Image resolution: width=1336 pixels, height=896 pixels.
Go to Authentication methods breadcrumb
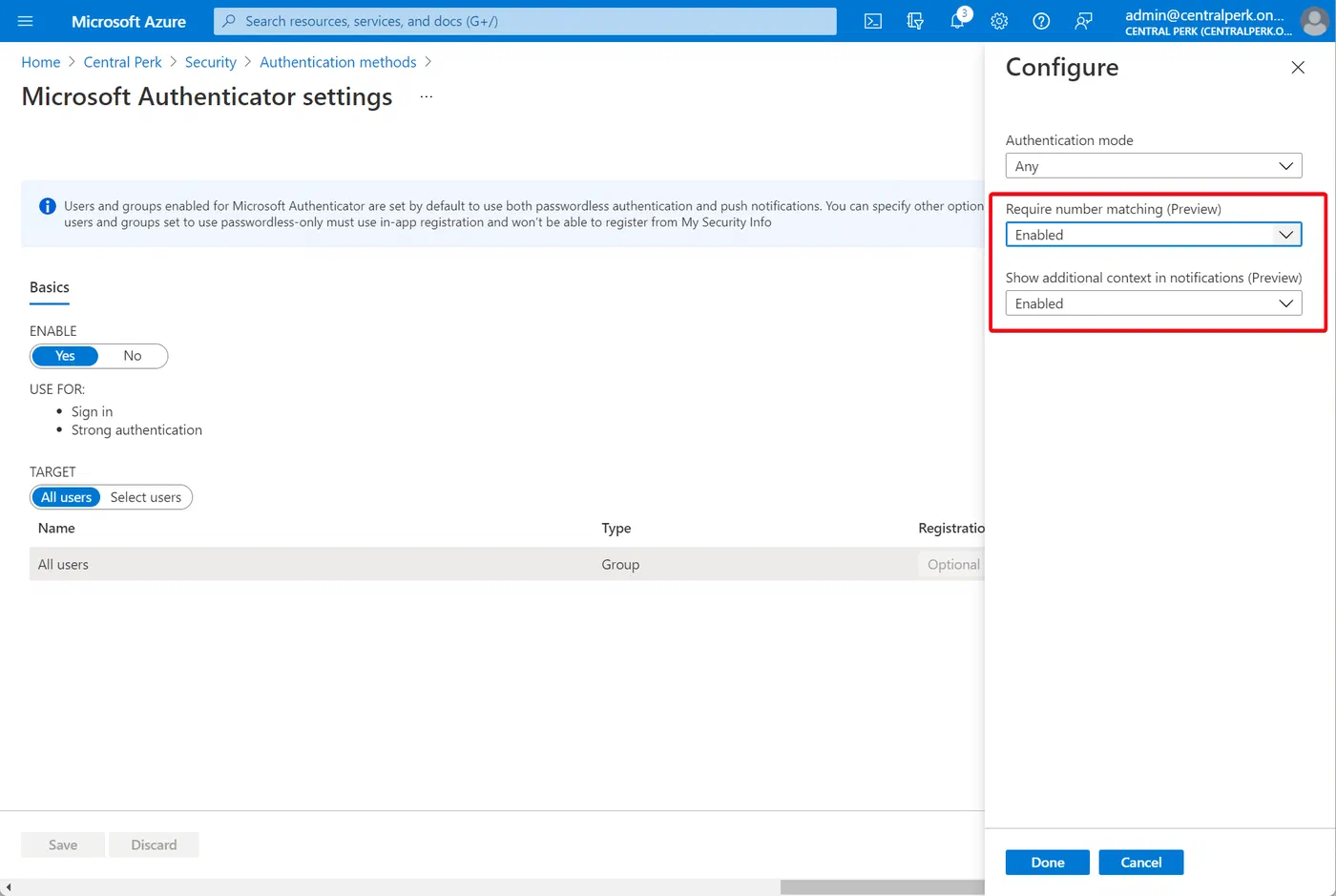(x=338, y=62)
